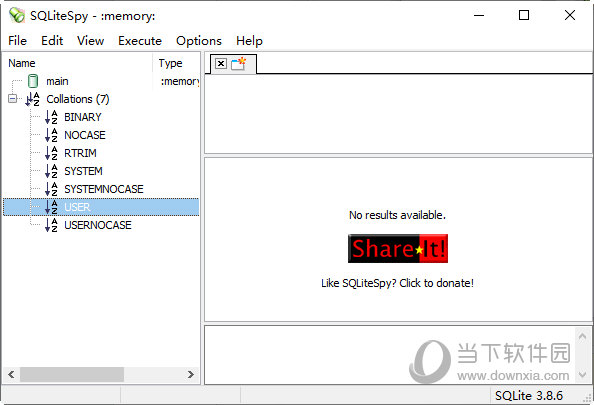Viewport: 594px width, 405px height.
Task: Open the View menu
Action: pos(91,41)
